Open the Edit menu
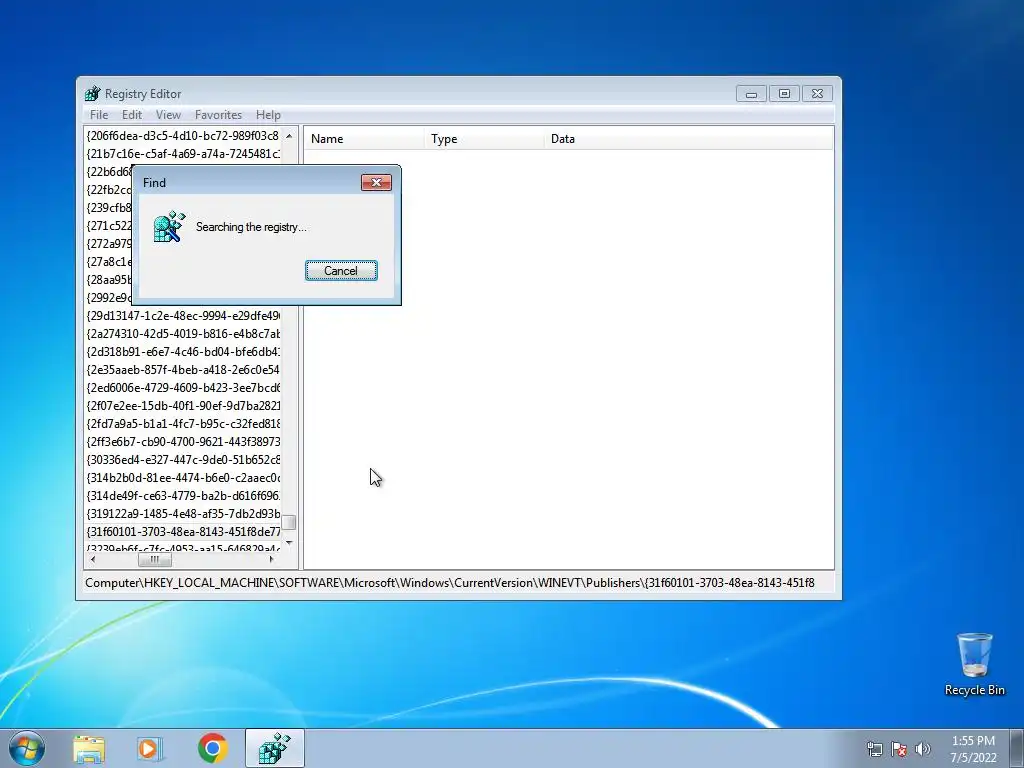Image resolution: width=1024 pixels, height=768 pixels. click(131, 114)
